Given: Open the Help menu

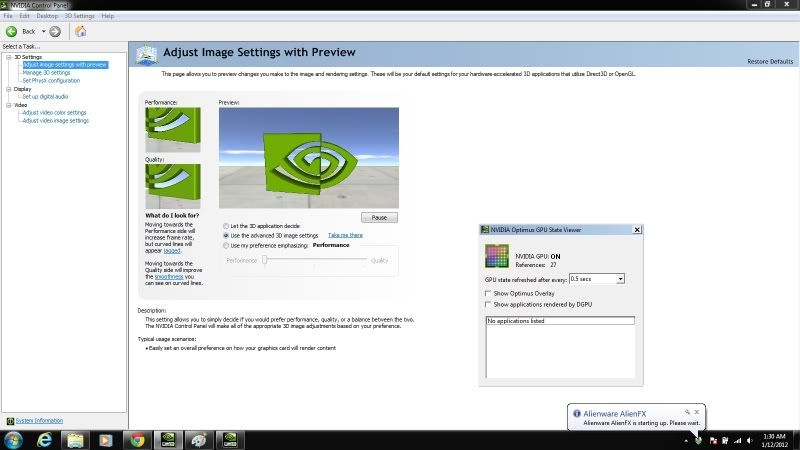Looking at the screenshot, I should tap(108, 16).
